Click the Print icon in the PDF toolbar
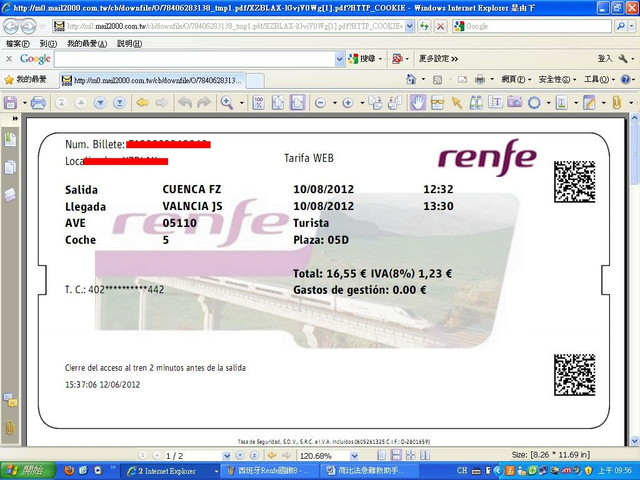This screenshot has height=480, width=640. click(x=38, y=102)
